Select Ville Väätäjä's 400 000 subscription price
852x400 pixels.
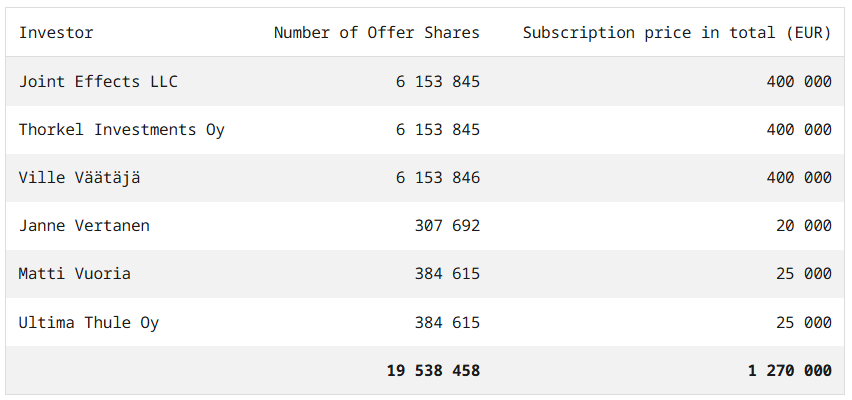point(798,178)
